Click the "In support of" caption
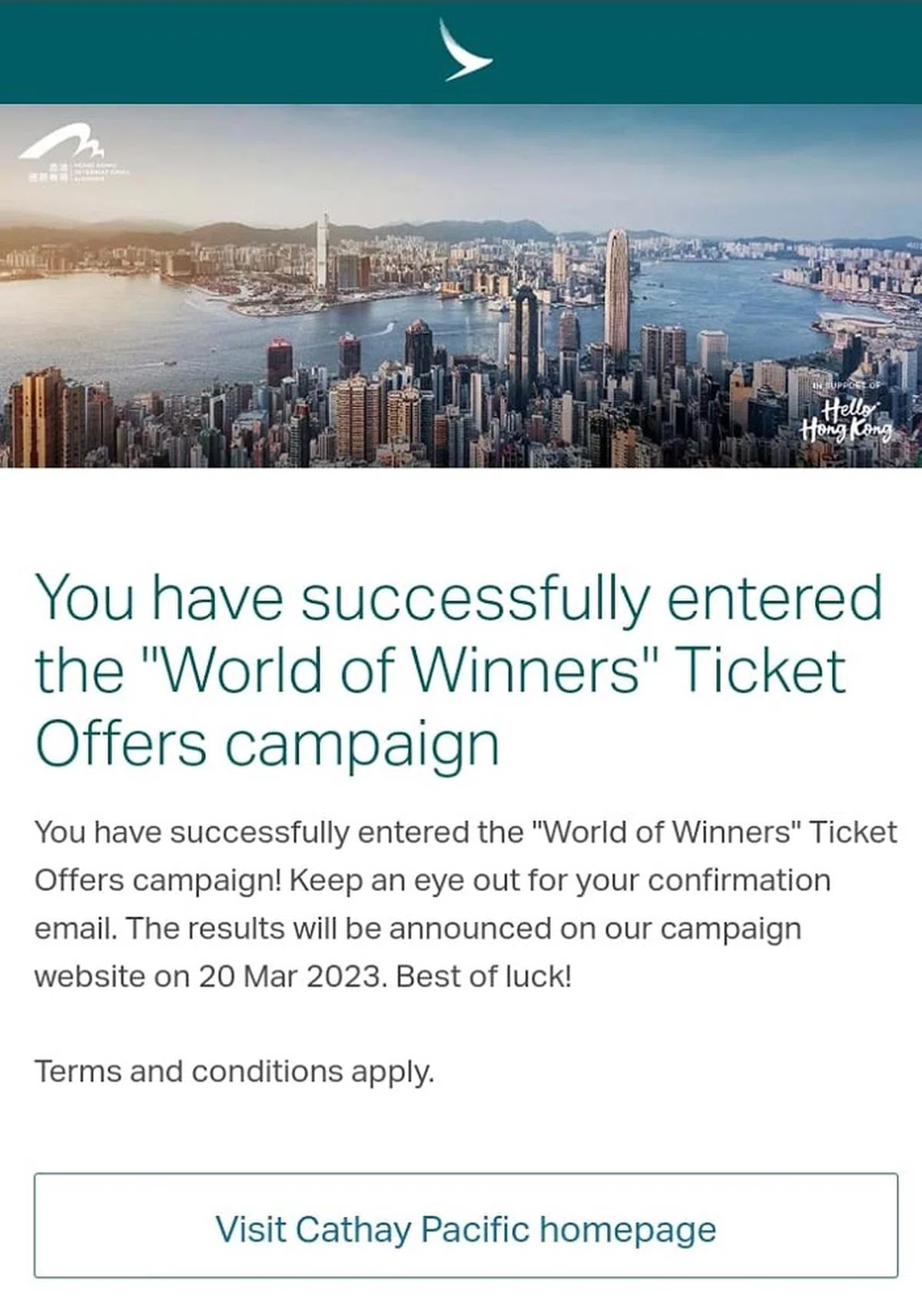The image size is (922, 1316). click(847, 385)
